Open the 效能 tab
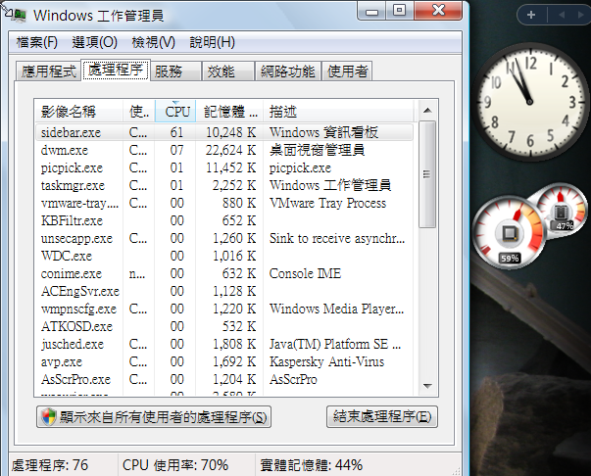This screenshot has width=591, height=476. (228, 71)
